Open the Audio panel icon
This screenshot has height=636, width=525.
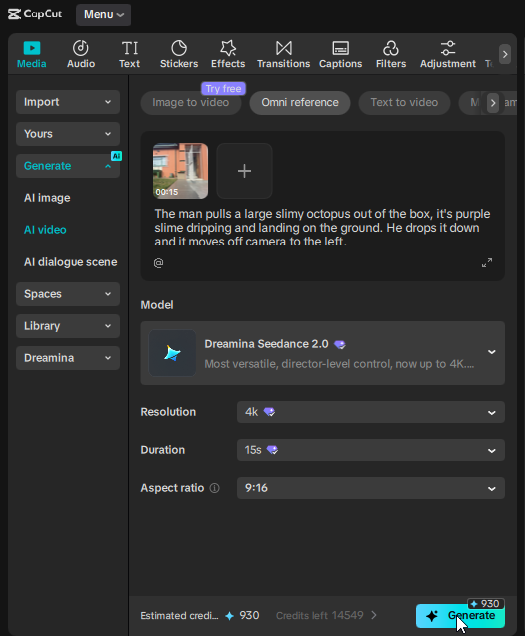tap(81, 48)
